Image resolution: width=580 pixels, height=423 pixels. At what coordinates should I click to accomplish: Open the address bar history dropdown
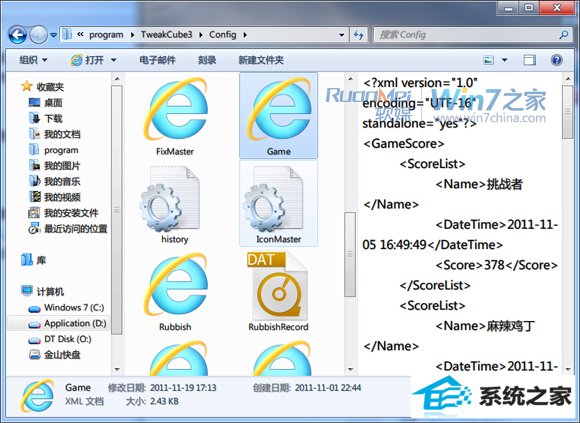tap(341, 35)
